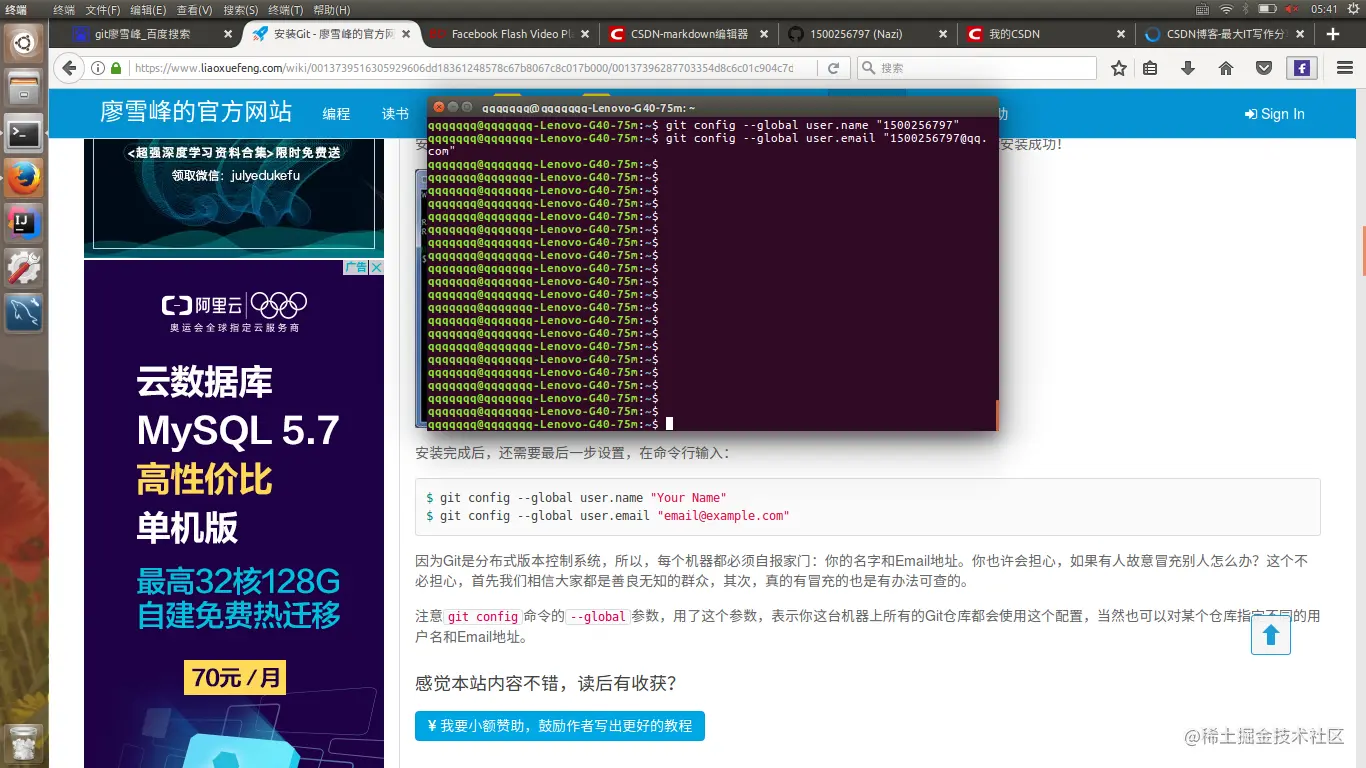Image resolution: width=1366 pixels, height=768 pixels.
Task: Open the 编程 navigation link
Action: point(336,114)
